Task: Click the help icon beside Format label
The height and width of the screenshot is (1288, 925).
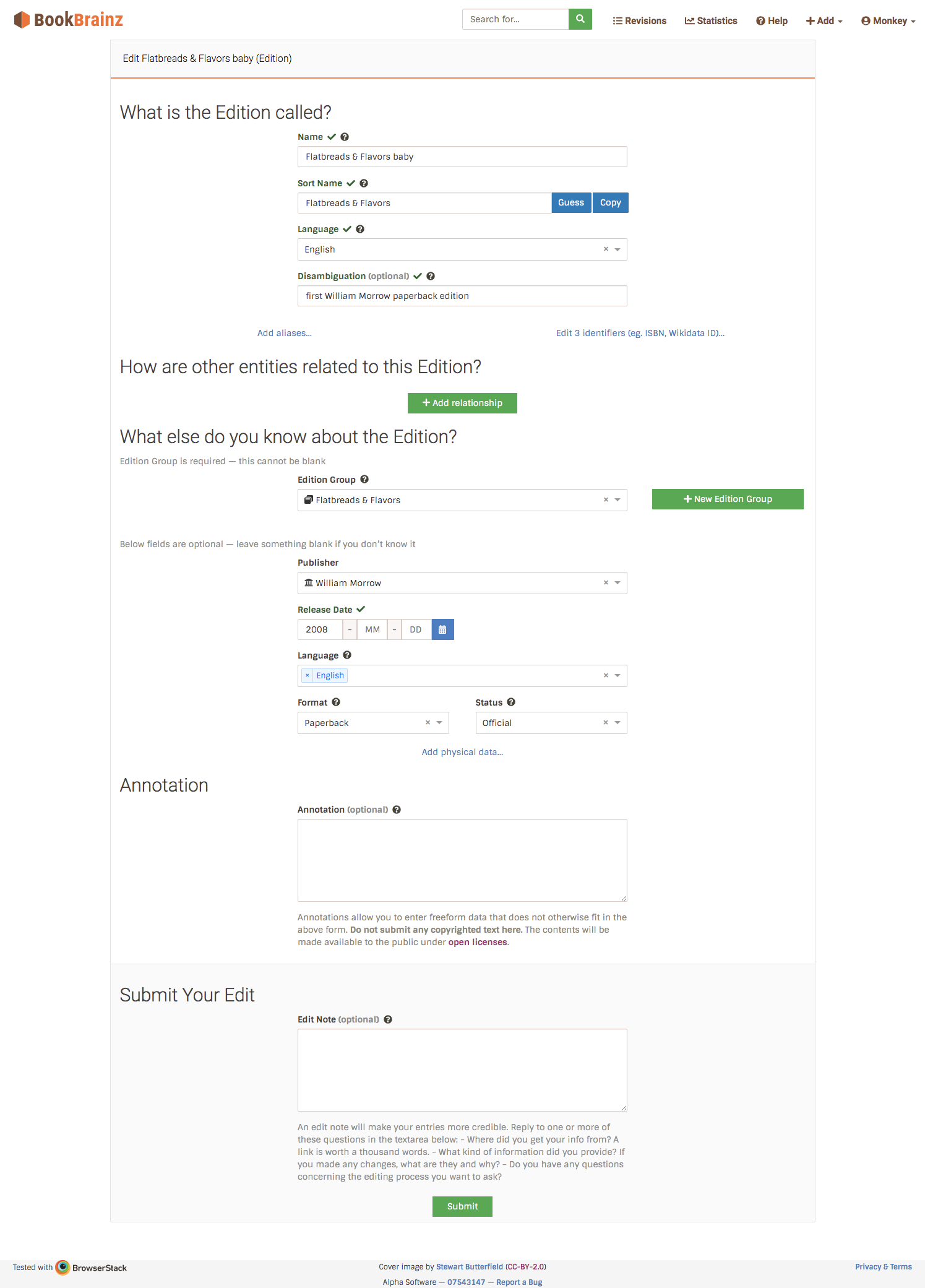Action: [x=336, y=702]
